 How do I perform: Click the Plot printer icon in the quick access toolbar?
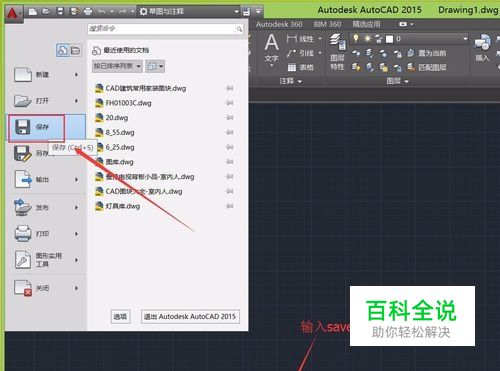[88, 12]
